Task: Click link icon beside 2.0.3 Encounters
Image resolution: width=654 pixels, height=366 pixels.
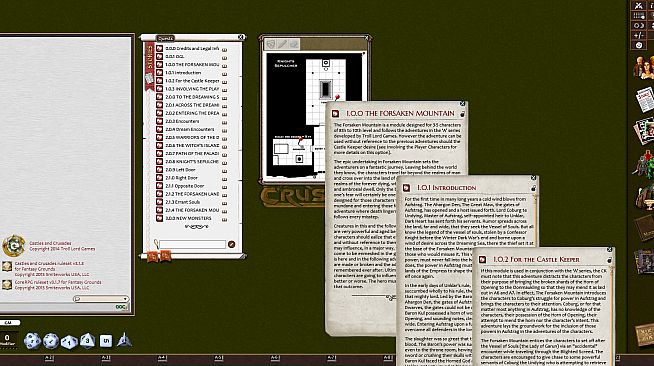Action: pos(159,121)
